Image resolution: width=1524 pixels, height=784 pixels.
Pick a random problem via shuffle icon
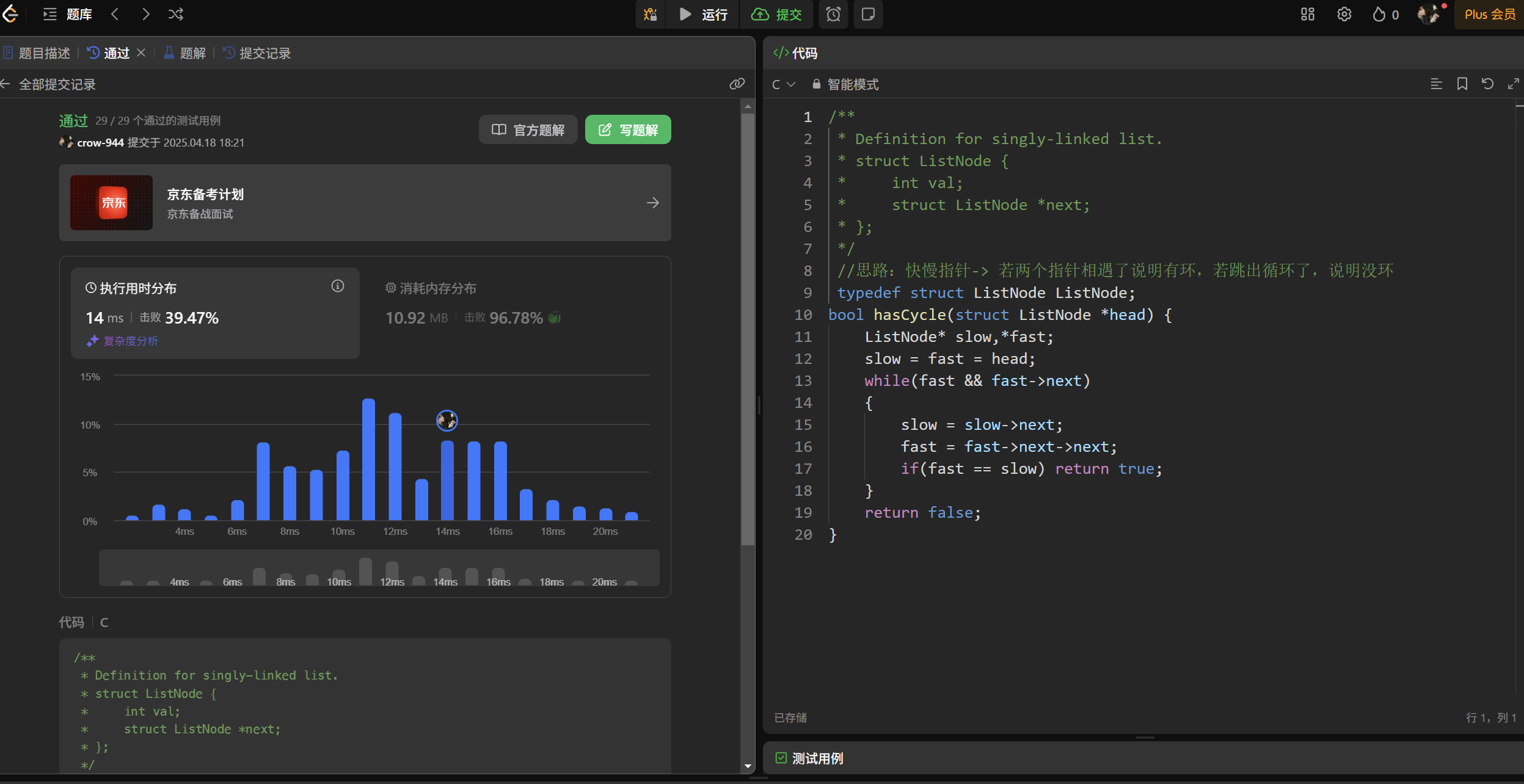click(x=176, y=14)
